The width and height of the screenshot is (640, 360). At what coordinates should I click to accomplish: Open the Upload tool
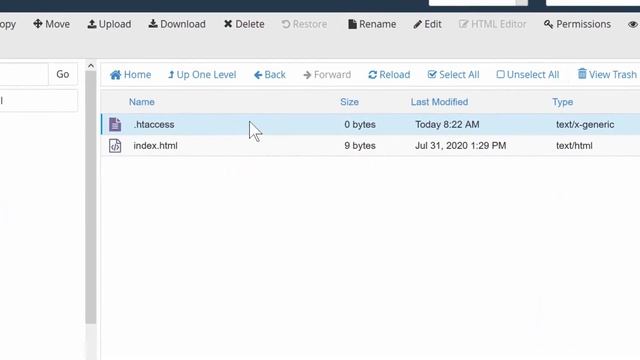point(109,24)
